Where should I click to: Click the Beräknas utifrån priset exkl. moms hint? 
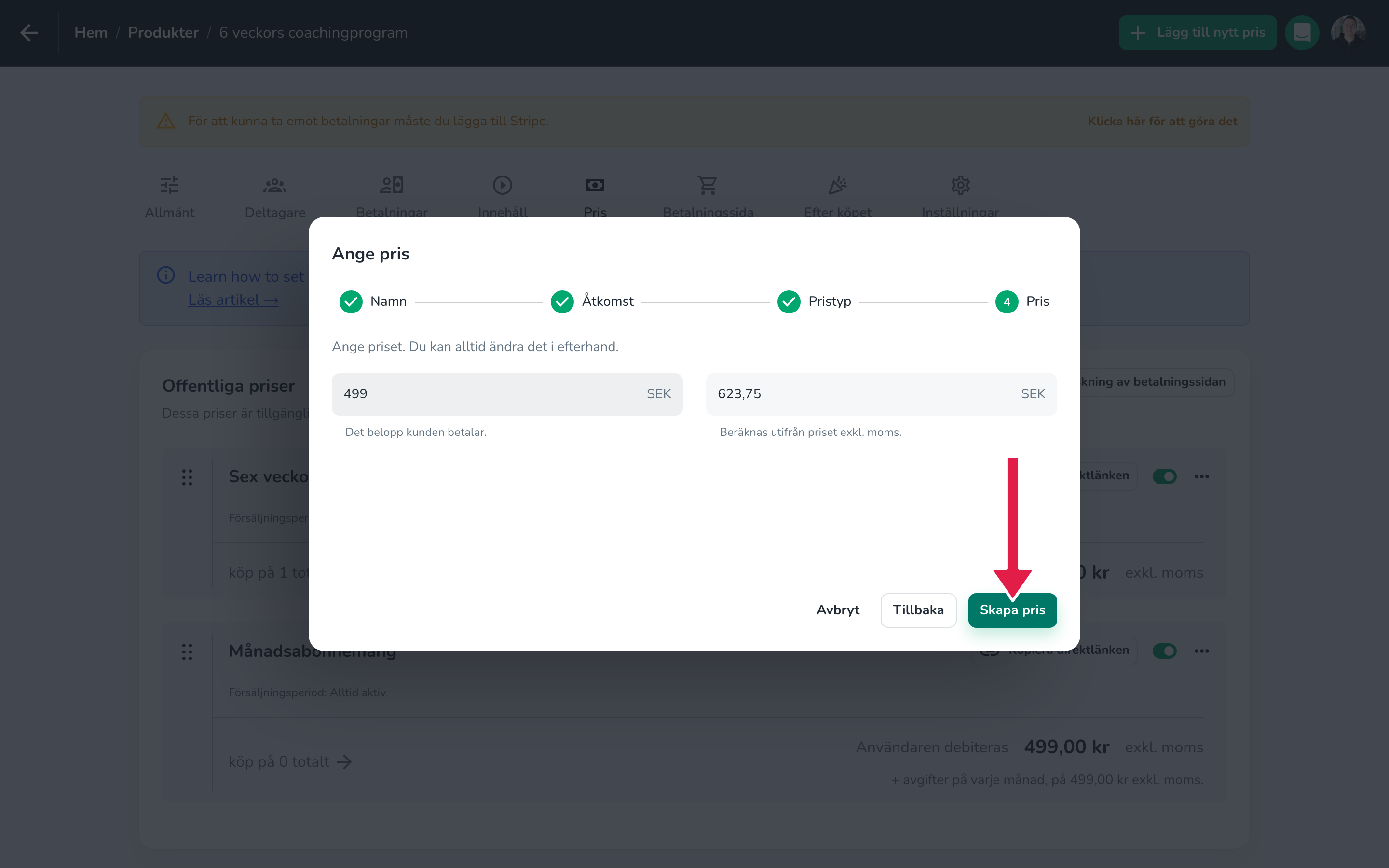(x=810, y=432)
